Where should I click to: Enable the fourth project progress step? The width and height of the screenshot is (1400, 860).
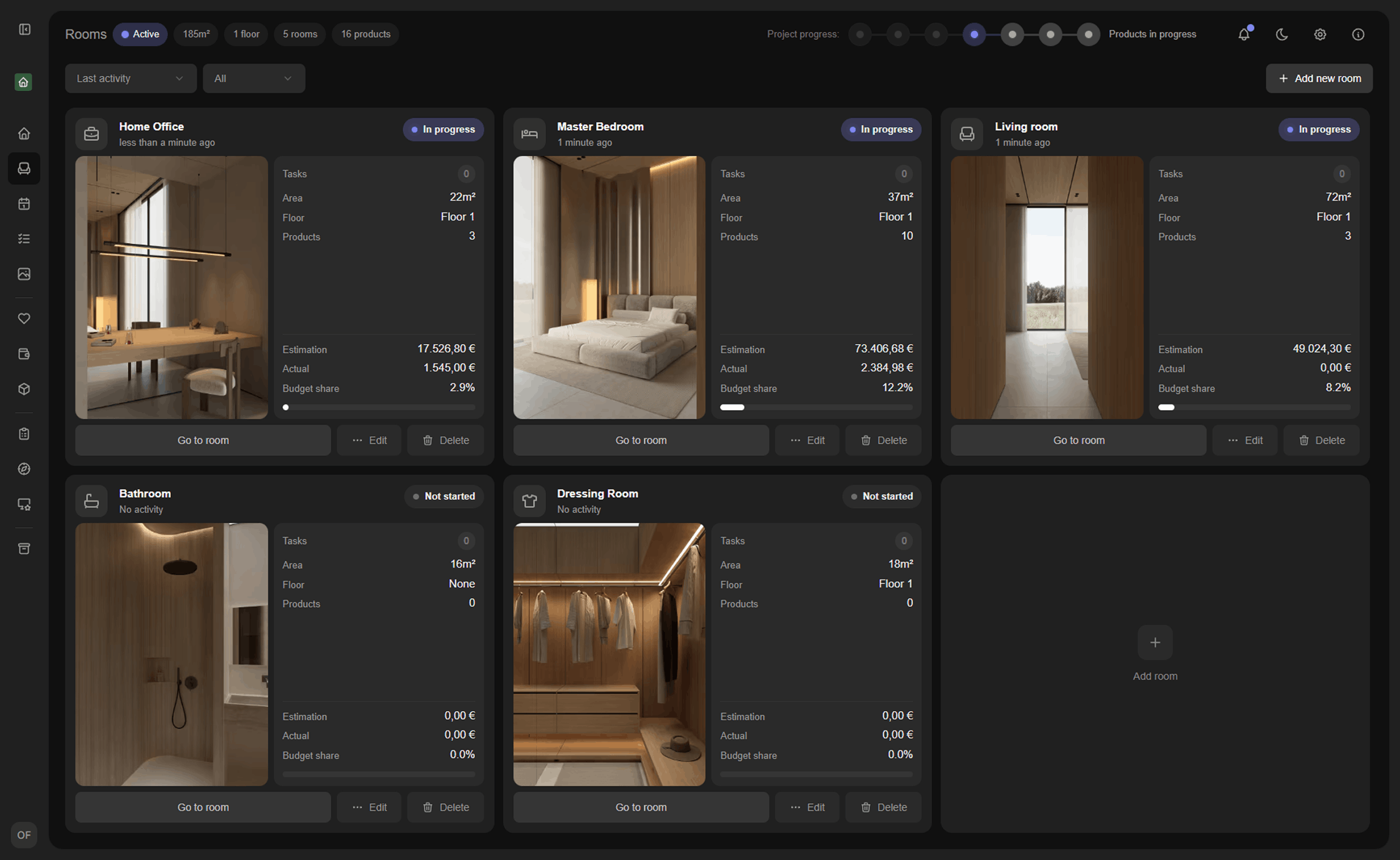[974, 34]
